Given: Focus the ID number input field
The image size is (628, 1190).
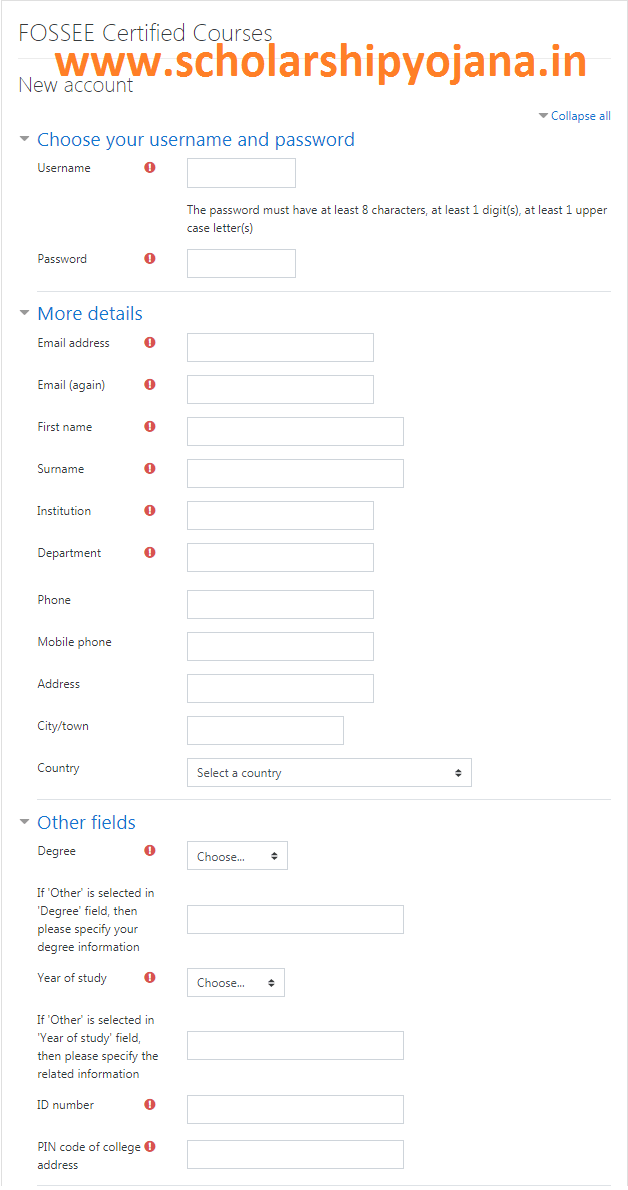Looking at the screenshot, I should pyautogui.click(x=295, y=1109).
